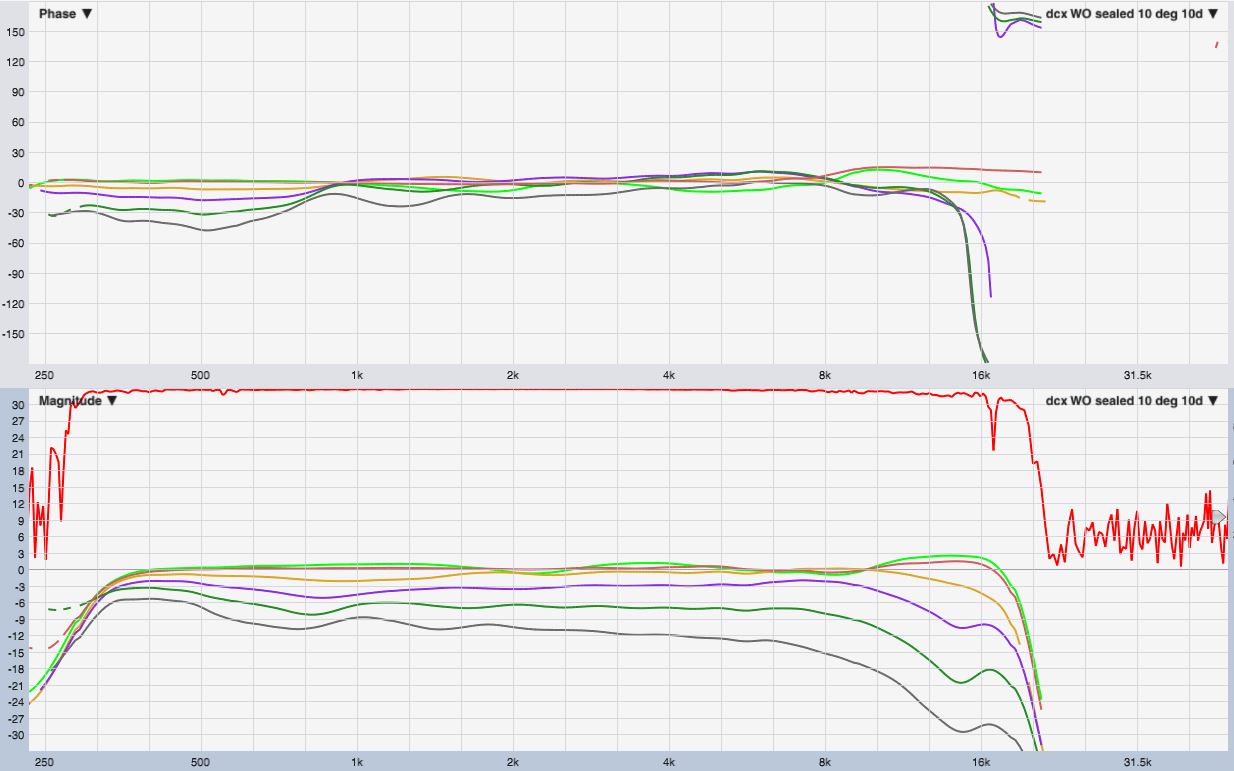The height and width of the screenshot is (771, 1234).
Task: Click the -27 label on Magnitude axis
Action: (x=15, y=719)
